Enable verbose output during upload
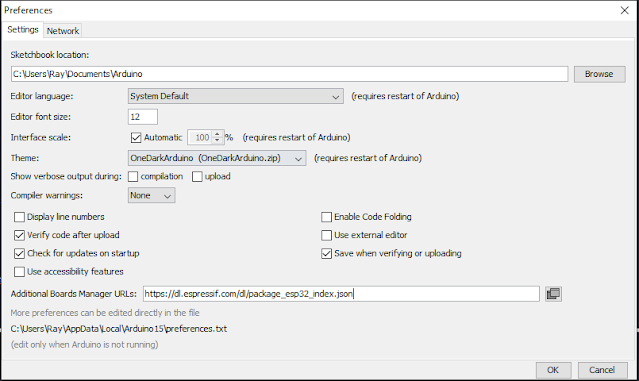Image resolution: width=639 pixels, height=381 pixels. point(197,176)
